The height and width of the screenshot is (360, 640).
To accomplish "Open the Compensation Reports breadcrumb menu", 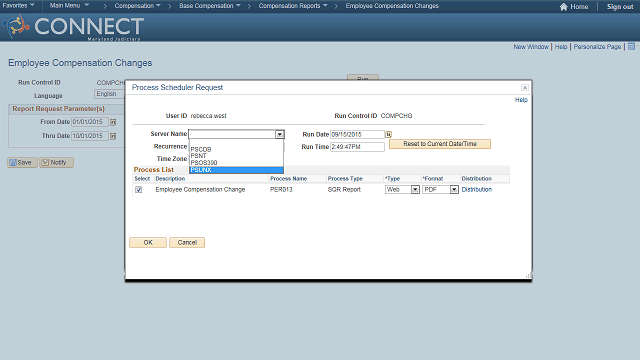I will (x=293, y=6).
